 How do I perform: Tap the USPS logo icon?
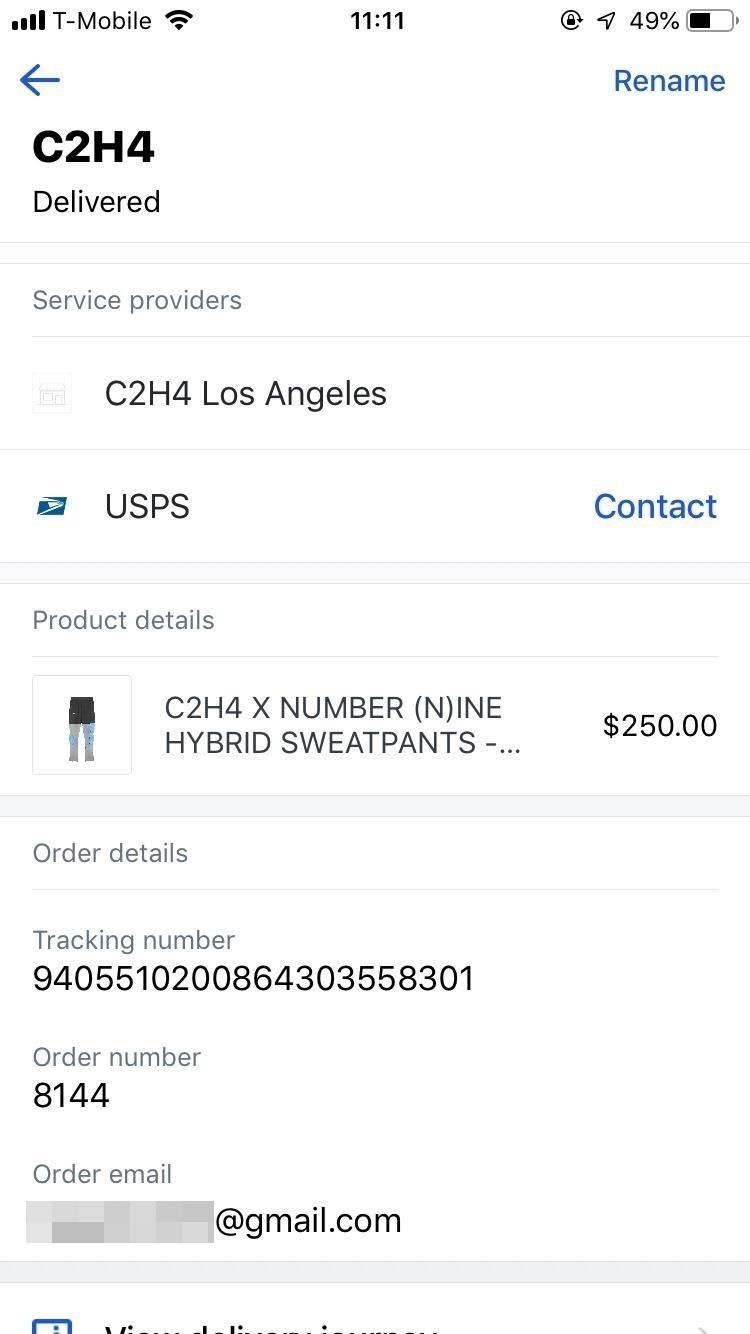coord(52,507)
